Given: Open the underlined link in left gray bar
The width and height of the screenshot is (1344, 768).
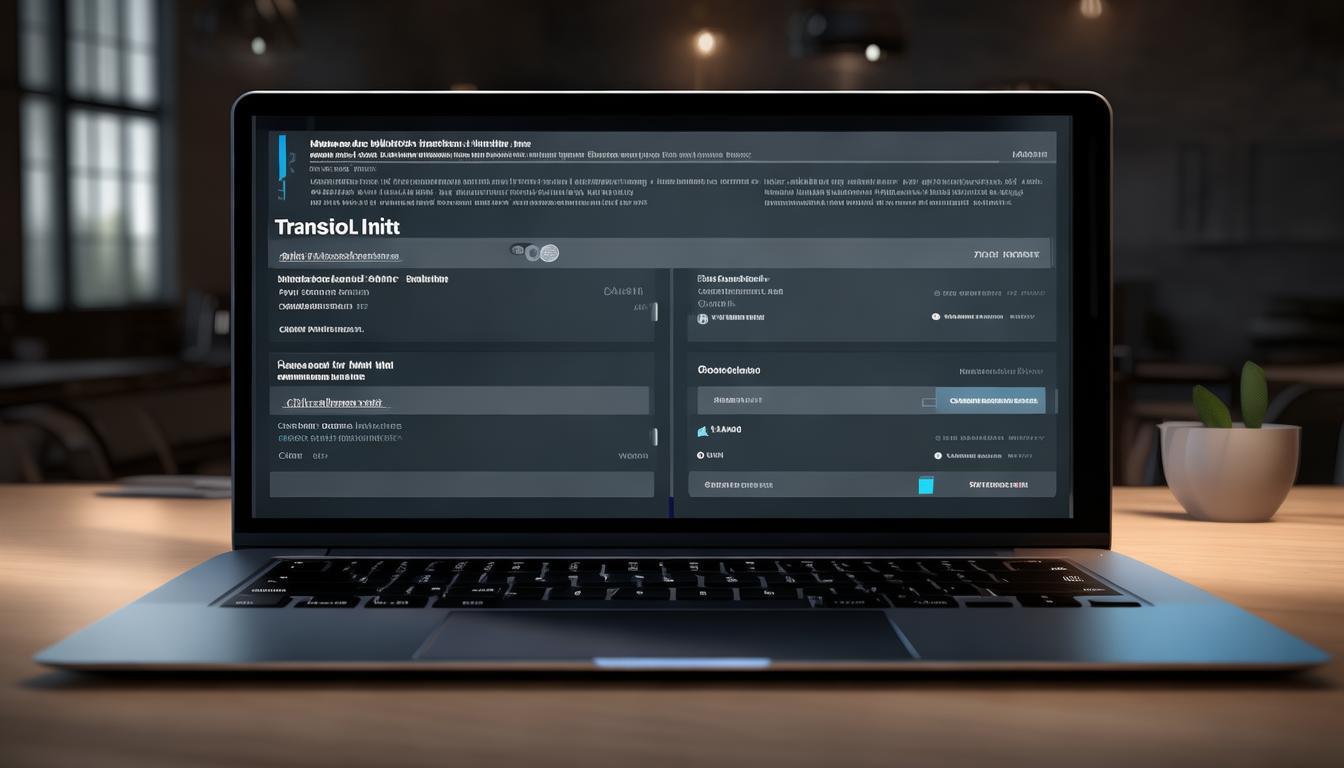Looking at the screenshot, I should pos(334,403).
